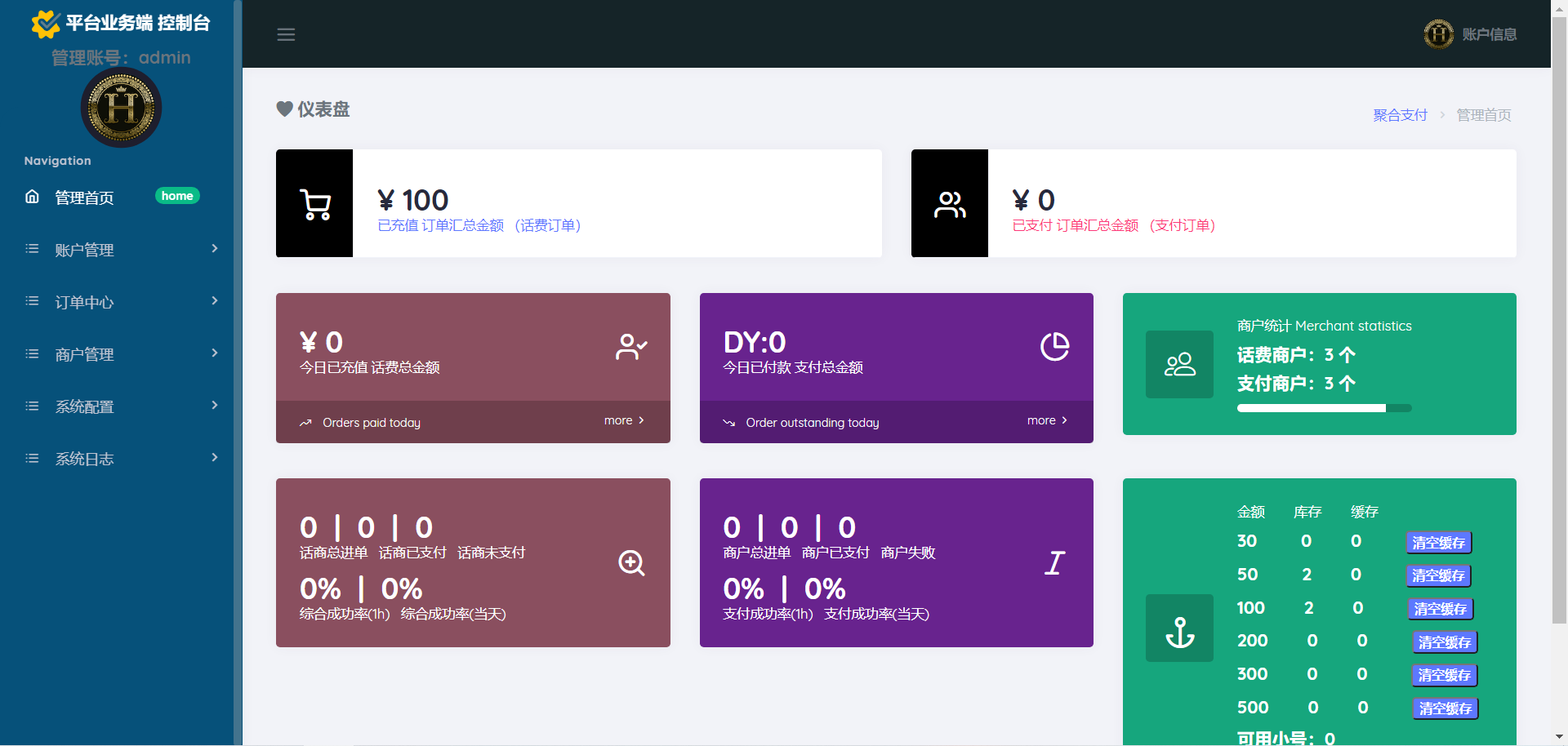Image resolution: width=1568 pixels, height=746 pixels.
Task: Click the merchant statistics group icon
Action: 1179,364
